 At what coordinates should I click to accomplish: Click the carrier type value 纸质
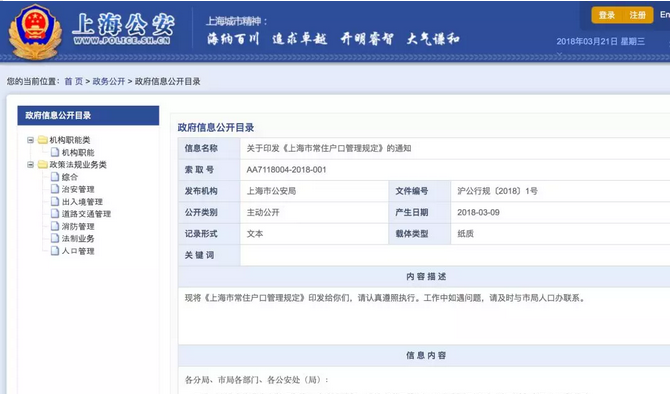point(465,234)
